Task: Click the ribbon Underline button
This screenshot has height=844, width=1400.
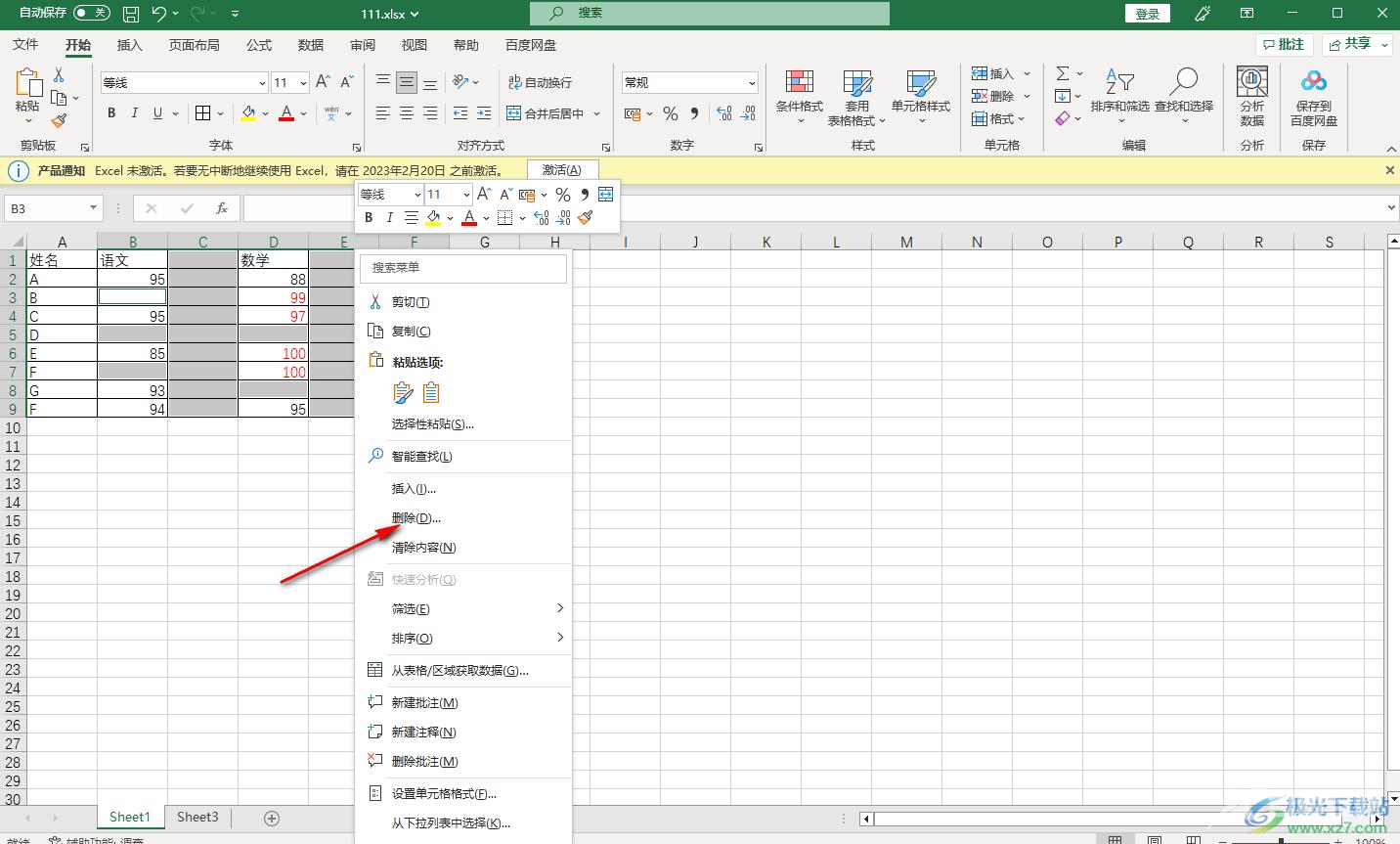Action: point(158,113)
